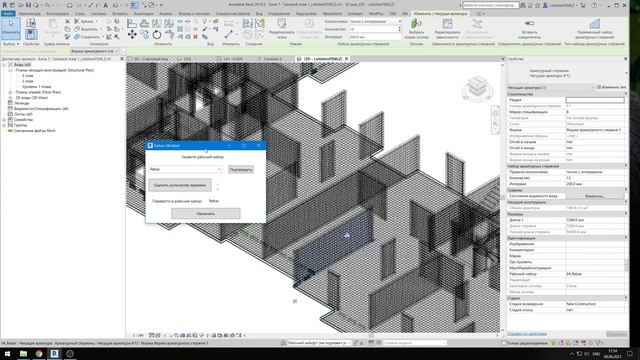640x360 pixels.
Task: Click the Align tool in Modify panel
Action: coord(132,24)
